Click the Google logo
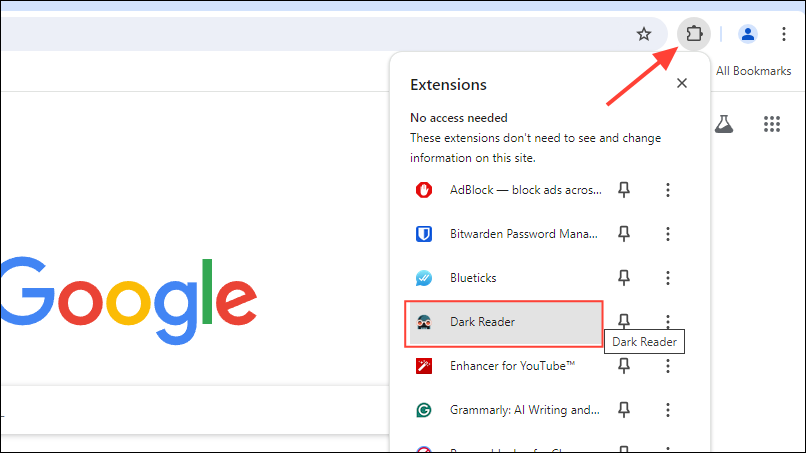 pos(129,300)
